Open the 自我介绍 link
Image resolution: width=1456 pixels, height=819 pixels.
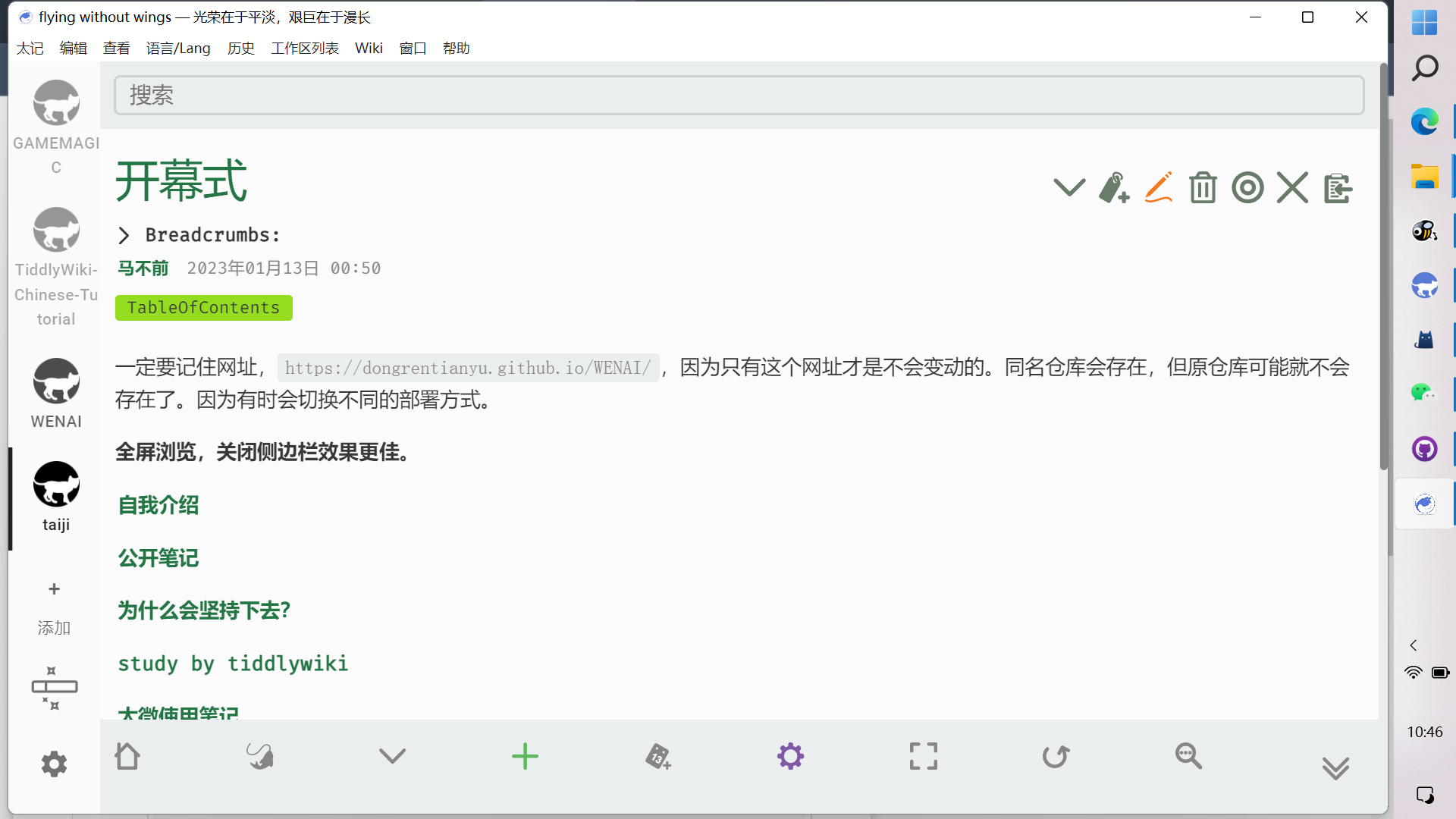(x=157, y=505)
